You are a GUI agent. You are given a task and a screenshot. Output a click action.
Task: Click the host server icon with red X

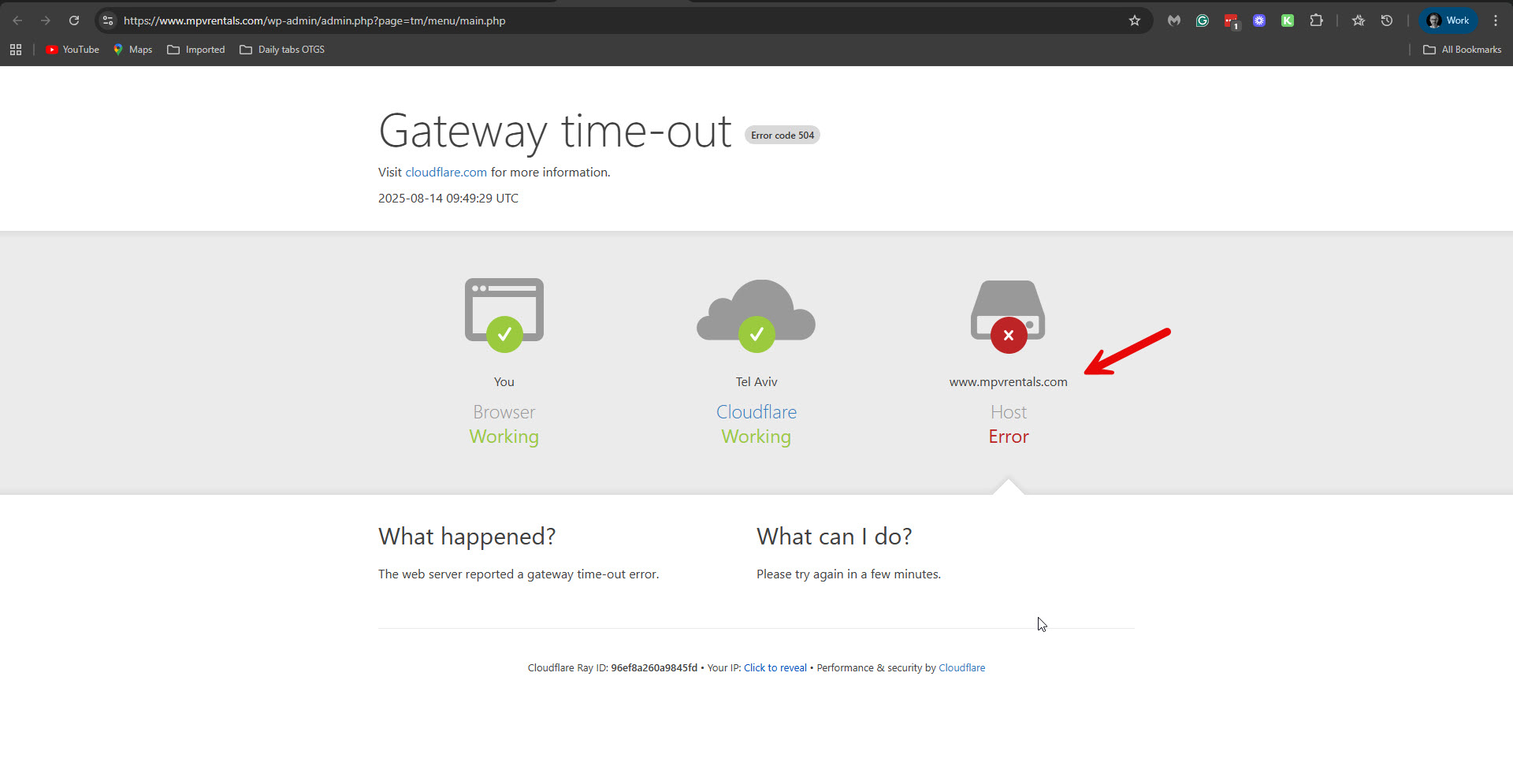(1008, 315)
